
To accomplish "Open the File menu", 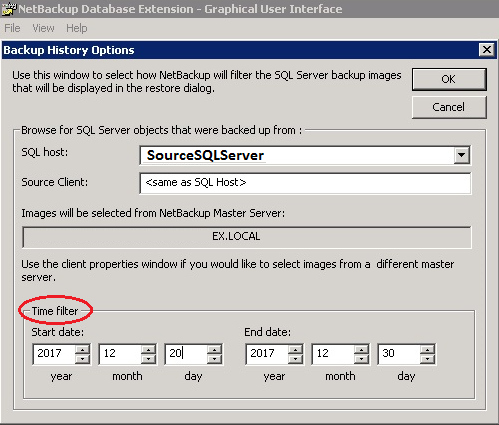I will point(12,28).
